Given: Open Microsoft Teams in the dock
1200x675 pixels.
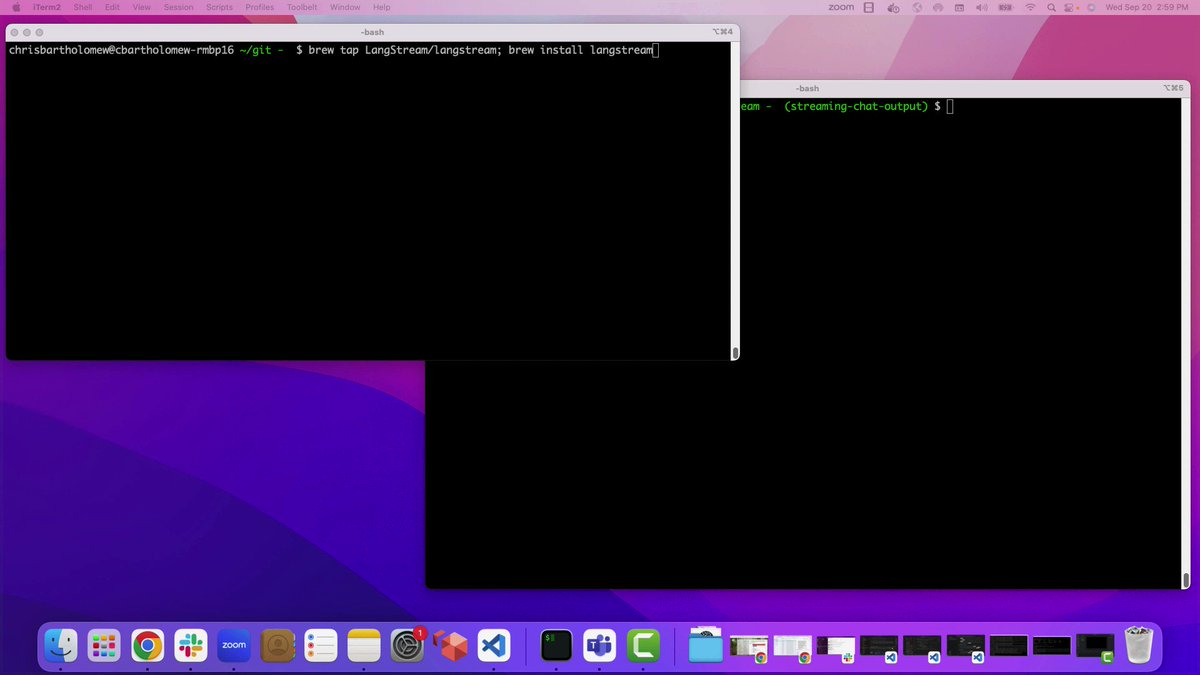Looking at the screenshot, I should click(600, 645).
